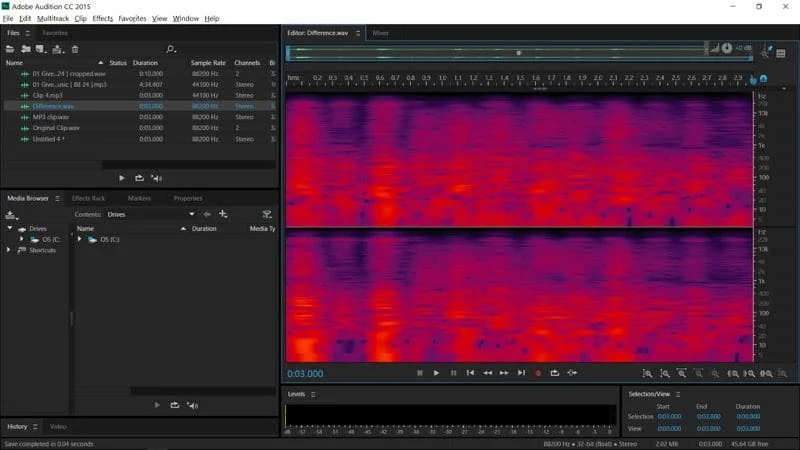
Task: Open the Multitrack menu
Action: tap(53, 18)
